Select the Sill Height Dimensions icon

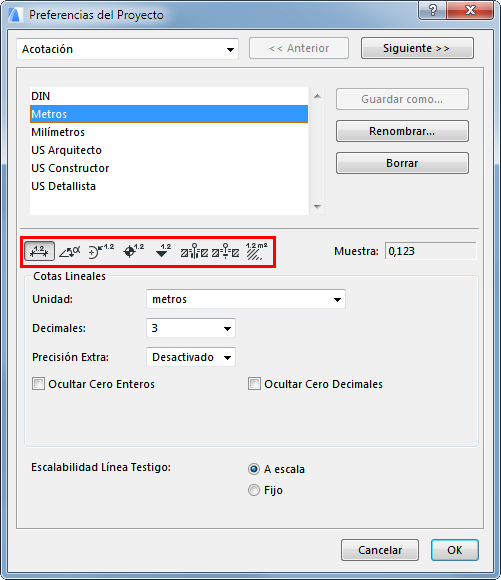225,251
